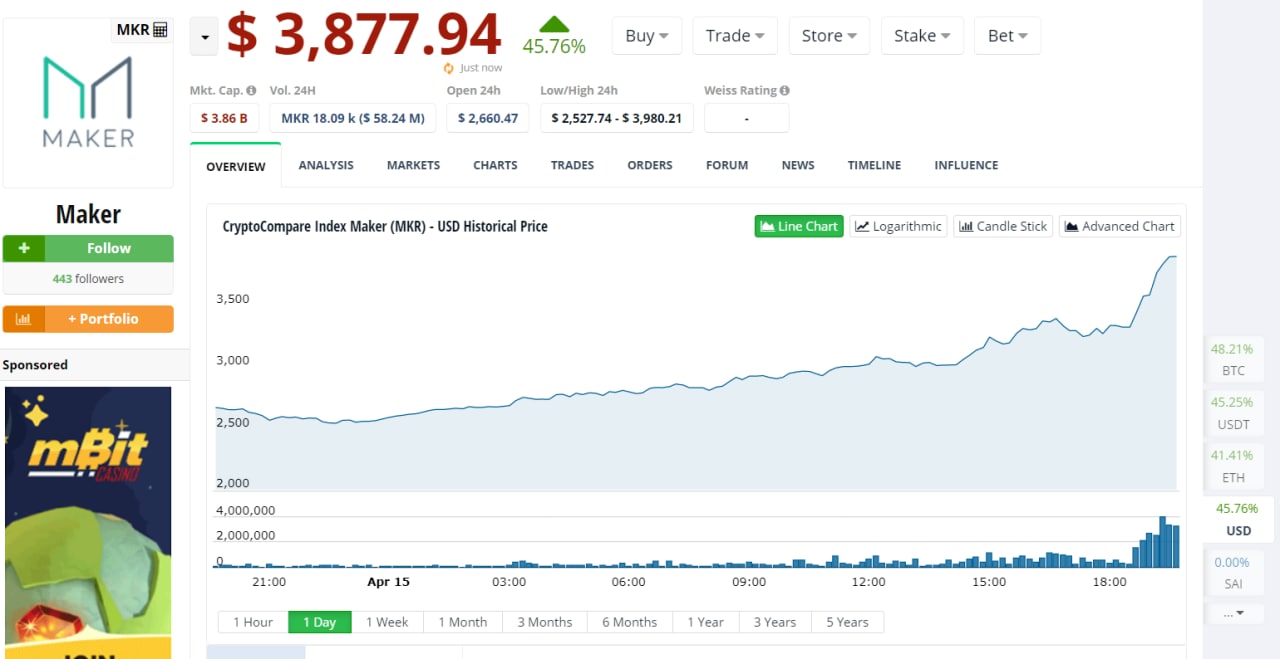Click the Maker logo image
1280x659 pixels.
tap(88, 102)
